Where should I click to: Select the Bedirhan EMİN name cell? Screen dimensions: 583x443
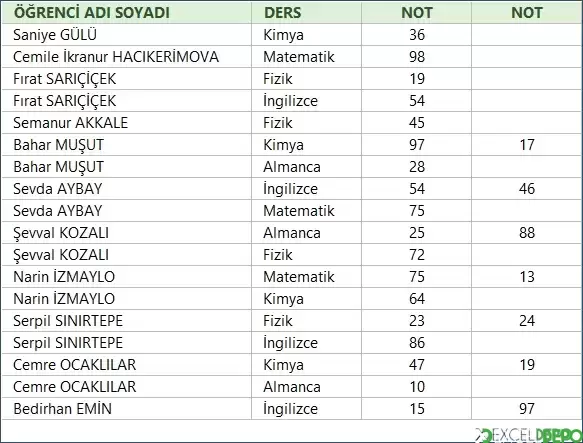coord(127,409)
